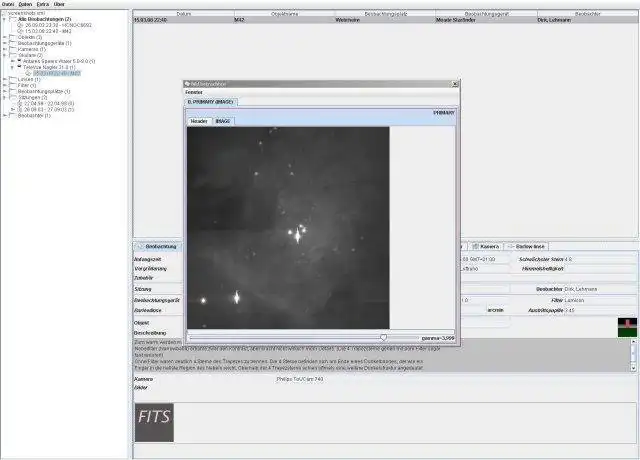
Task: Click the Beobachtungsplätze folder icon
Action: (13, 92)
